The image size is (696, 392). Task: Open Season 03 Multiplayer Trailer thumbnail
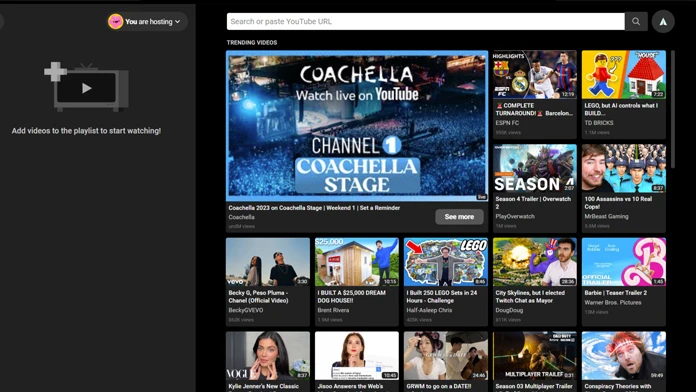tap(534, 356)
